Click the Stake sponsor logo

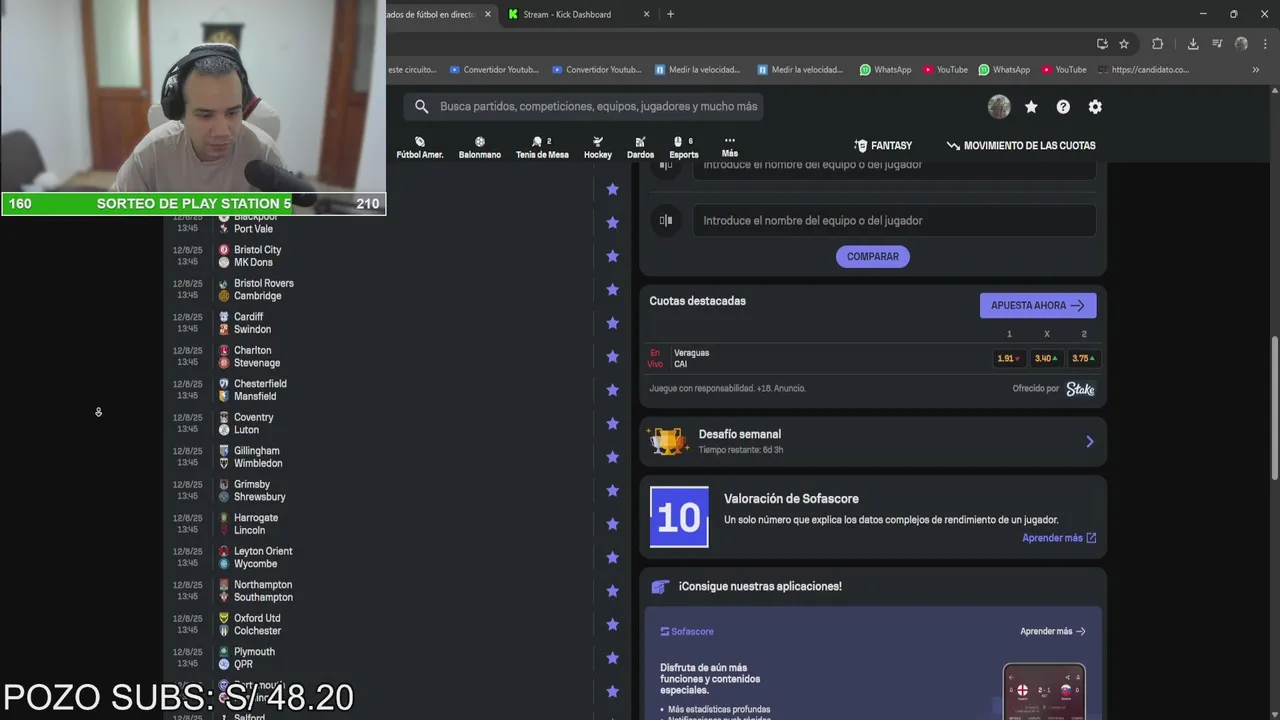tap(1080, 389)
